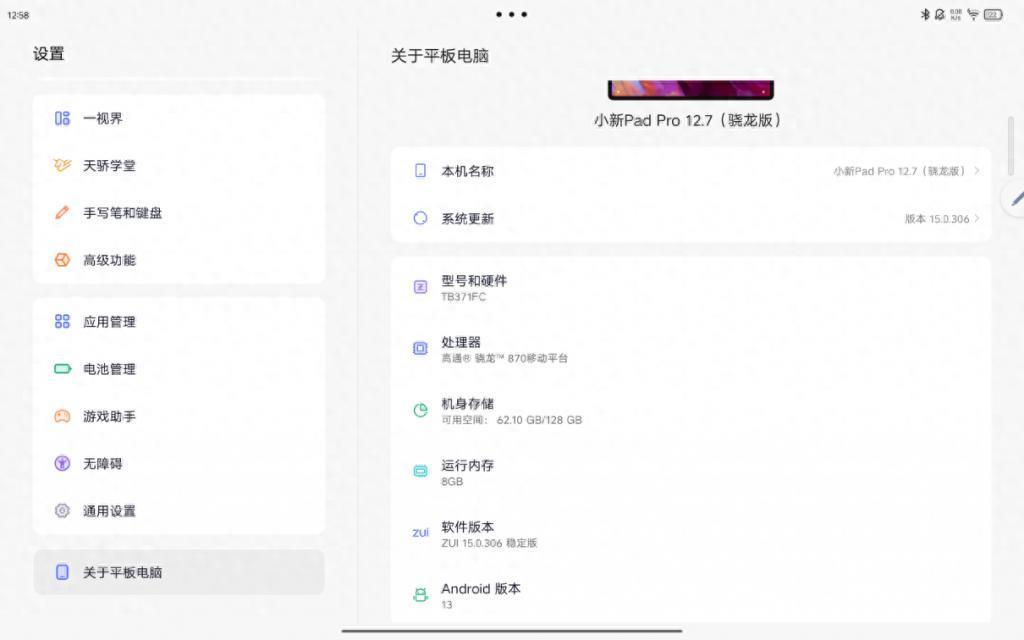This screenshot has height=640, width=1024.
Task: Tap the battery level status icon
Action: 993,14
